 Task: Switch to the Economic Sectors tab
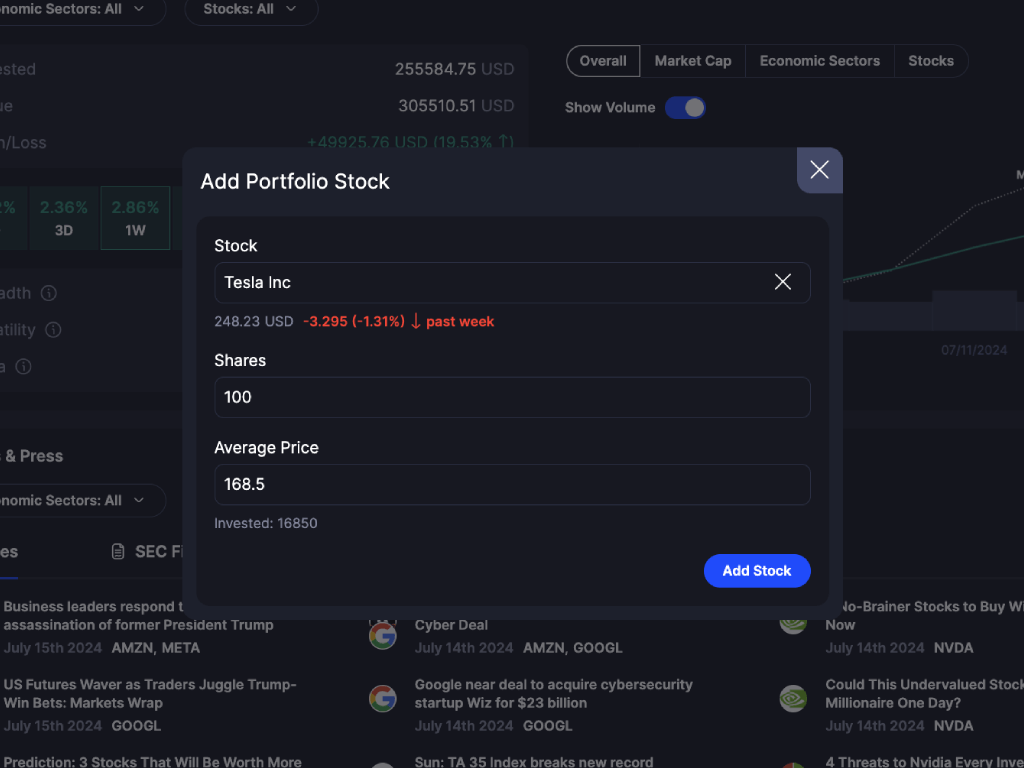(x=820, y=61)
